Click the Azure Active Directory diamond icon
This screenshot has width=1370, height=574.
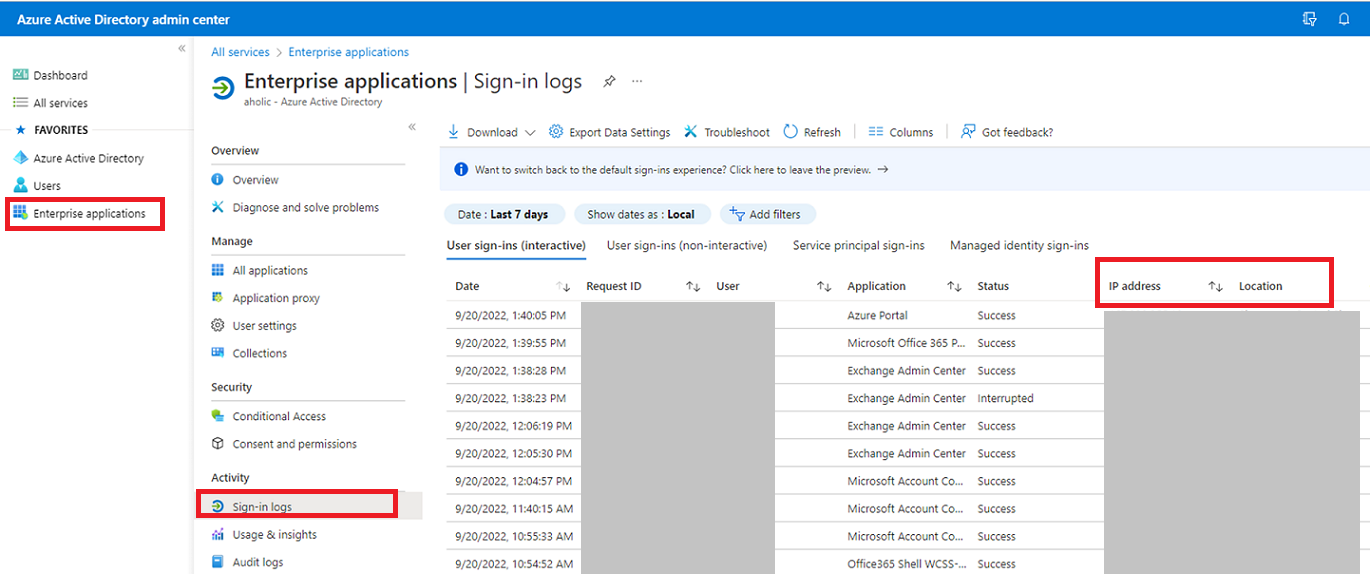(20, 158)
